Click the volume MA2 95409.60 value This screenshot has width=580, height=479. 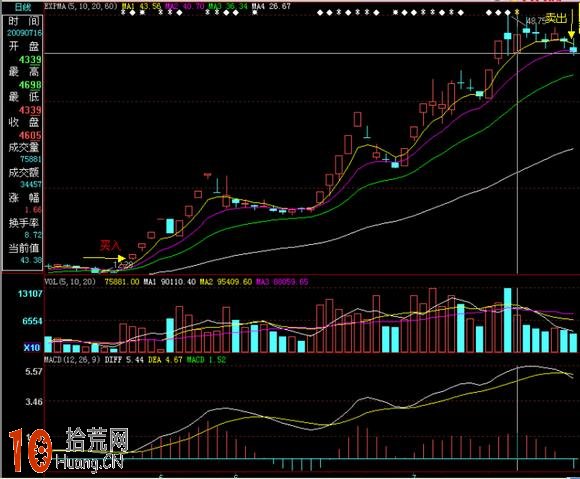coord(226,282)
